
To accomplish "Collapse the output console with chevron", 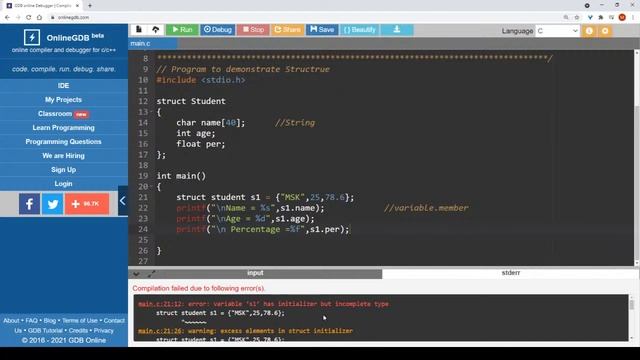I will click(x=136, y=273).
